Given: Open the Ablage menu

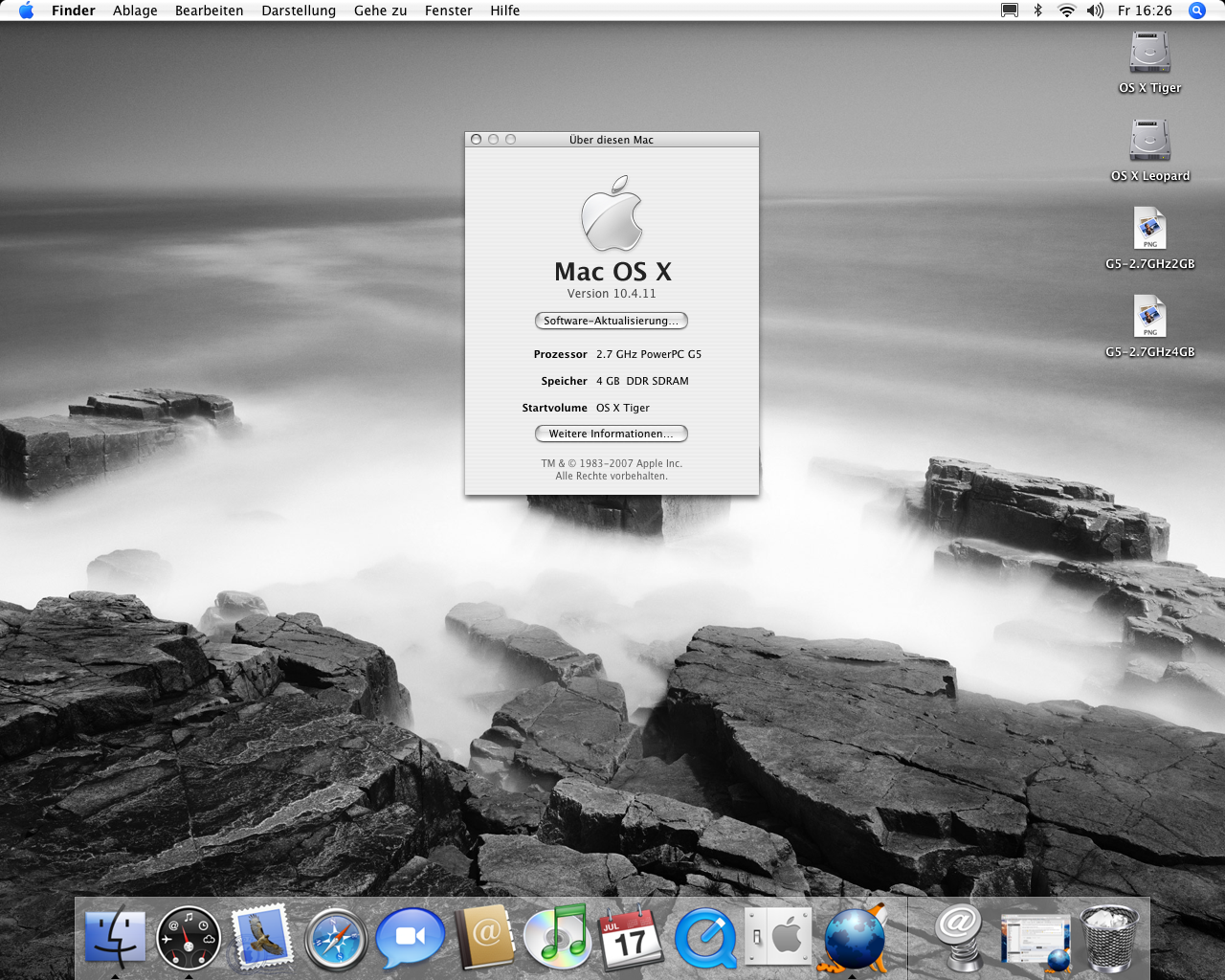Looking at the screenshot, I should point(135,11).
